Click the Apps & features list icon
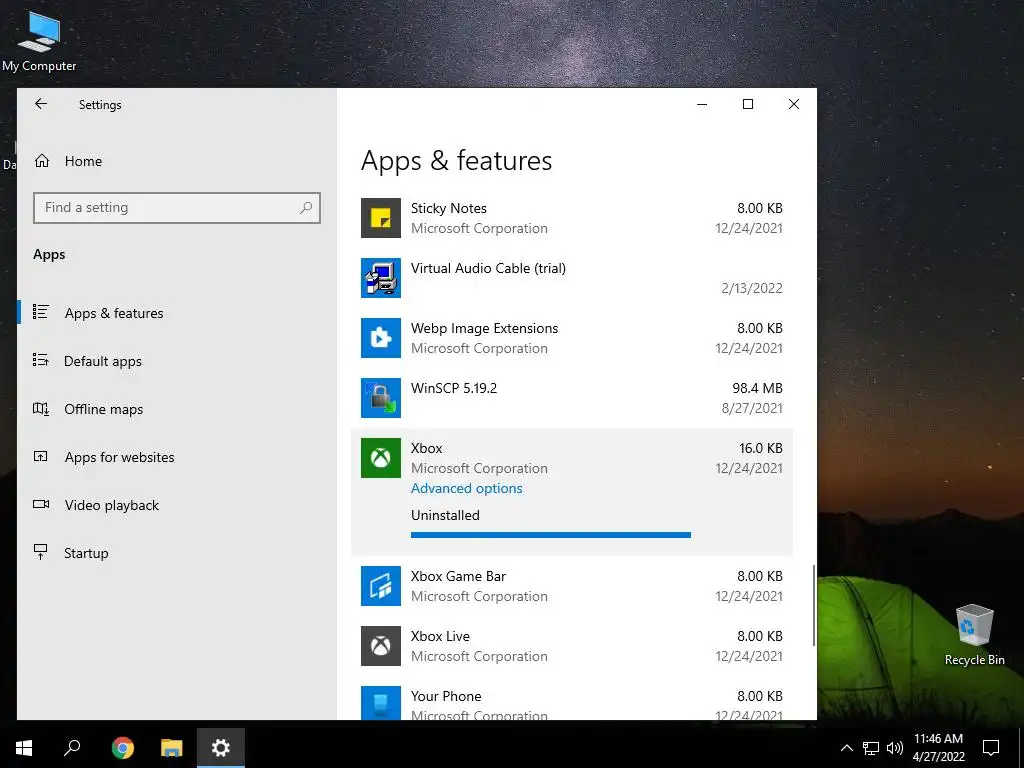Image resolution: width=1024 pixels, height=768 pixels. tap(40, 312)
